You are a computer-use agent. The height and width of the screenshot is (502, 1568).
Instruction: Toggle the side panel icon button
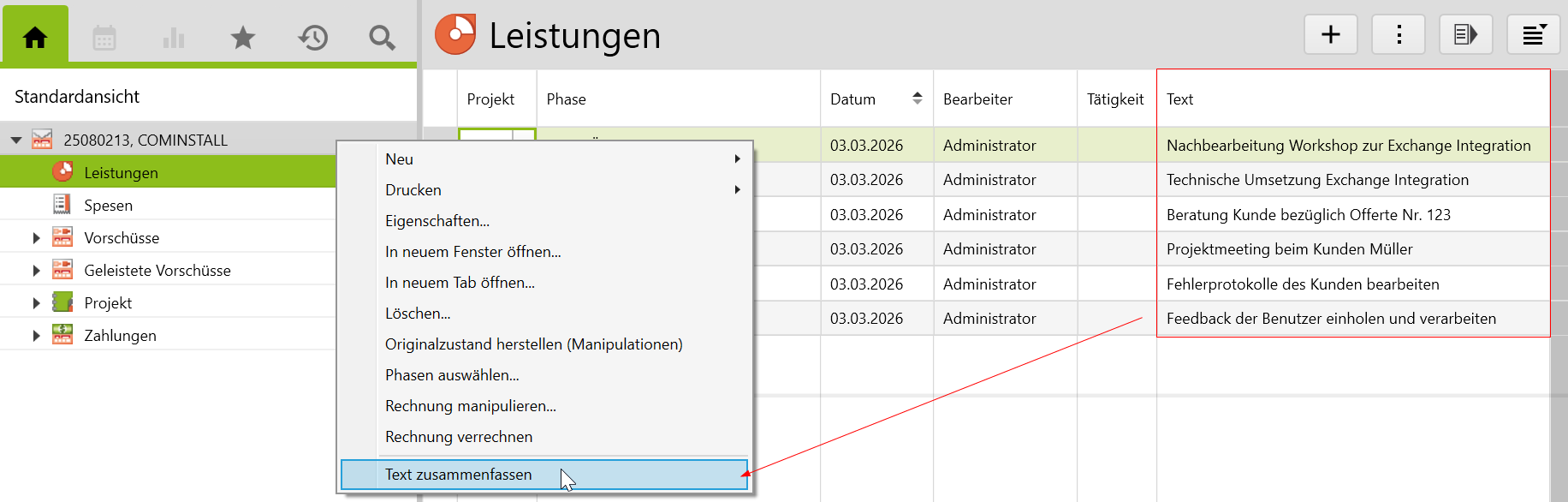1465,35
